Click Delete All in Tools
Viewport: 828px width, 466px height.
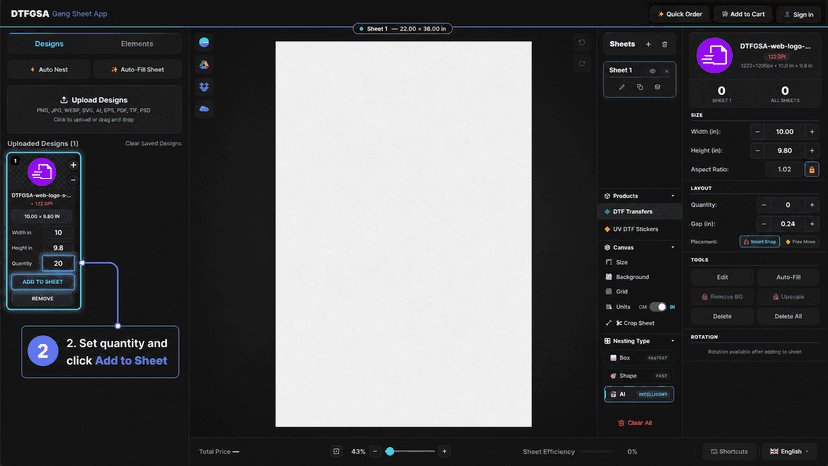pos(788,316)
